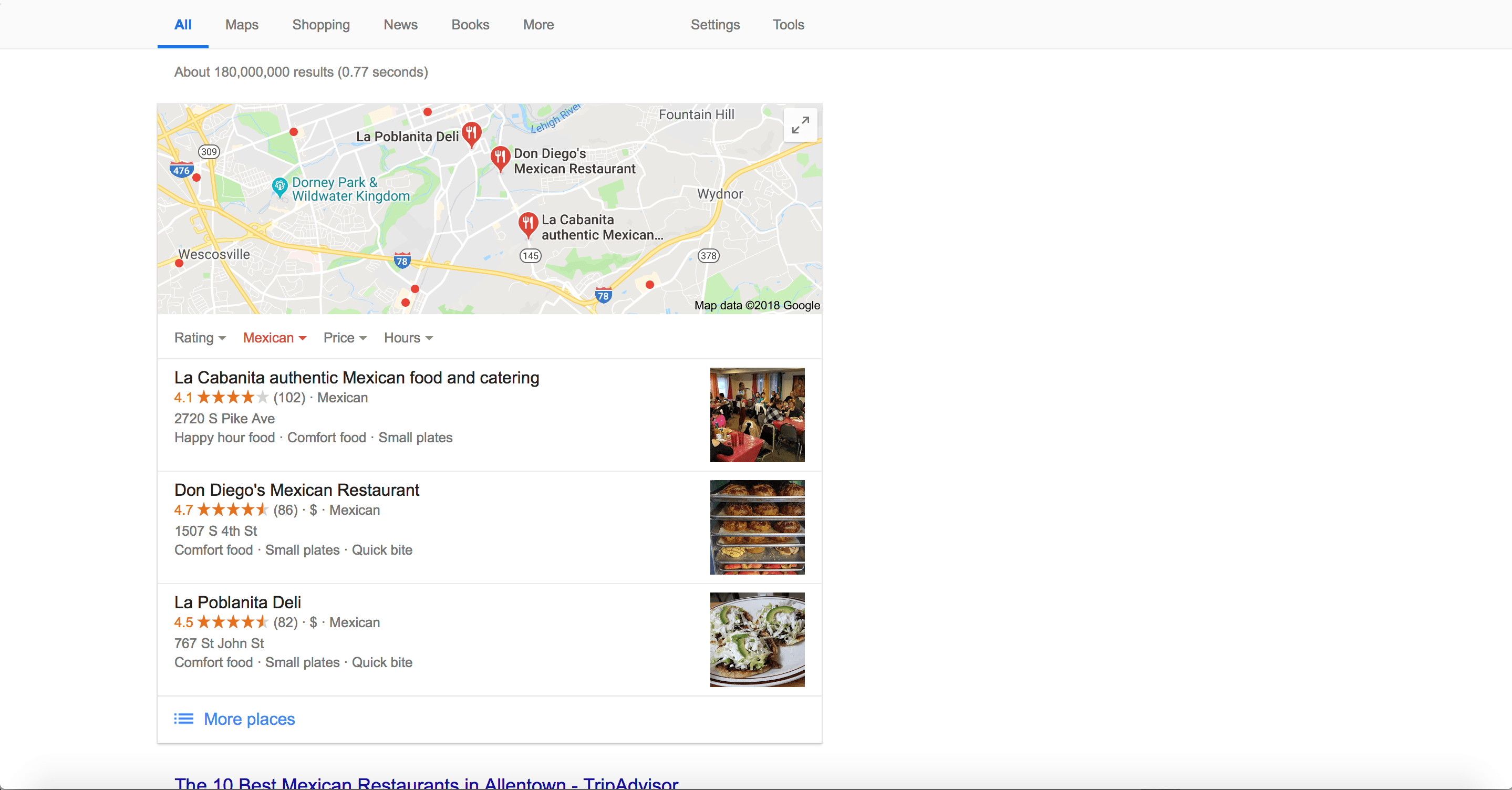Screen dimensions: 1512x790
Task: Click address 767 St John St
Action: (219, 643)
